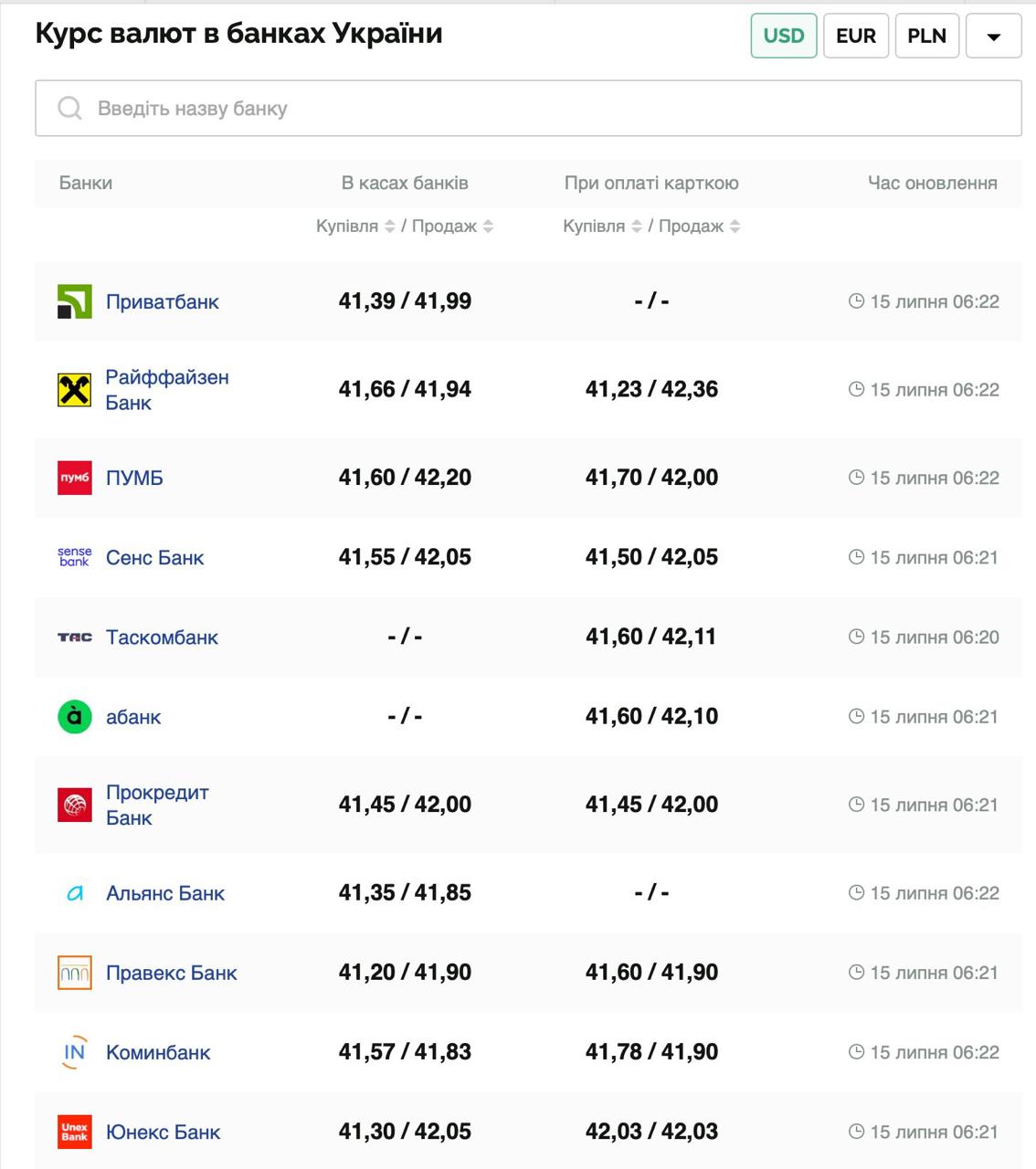Click the Privatbank green logo icon
1036x1169 pixels.
[74, 301]
